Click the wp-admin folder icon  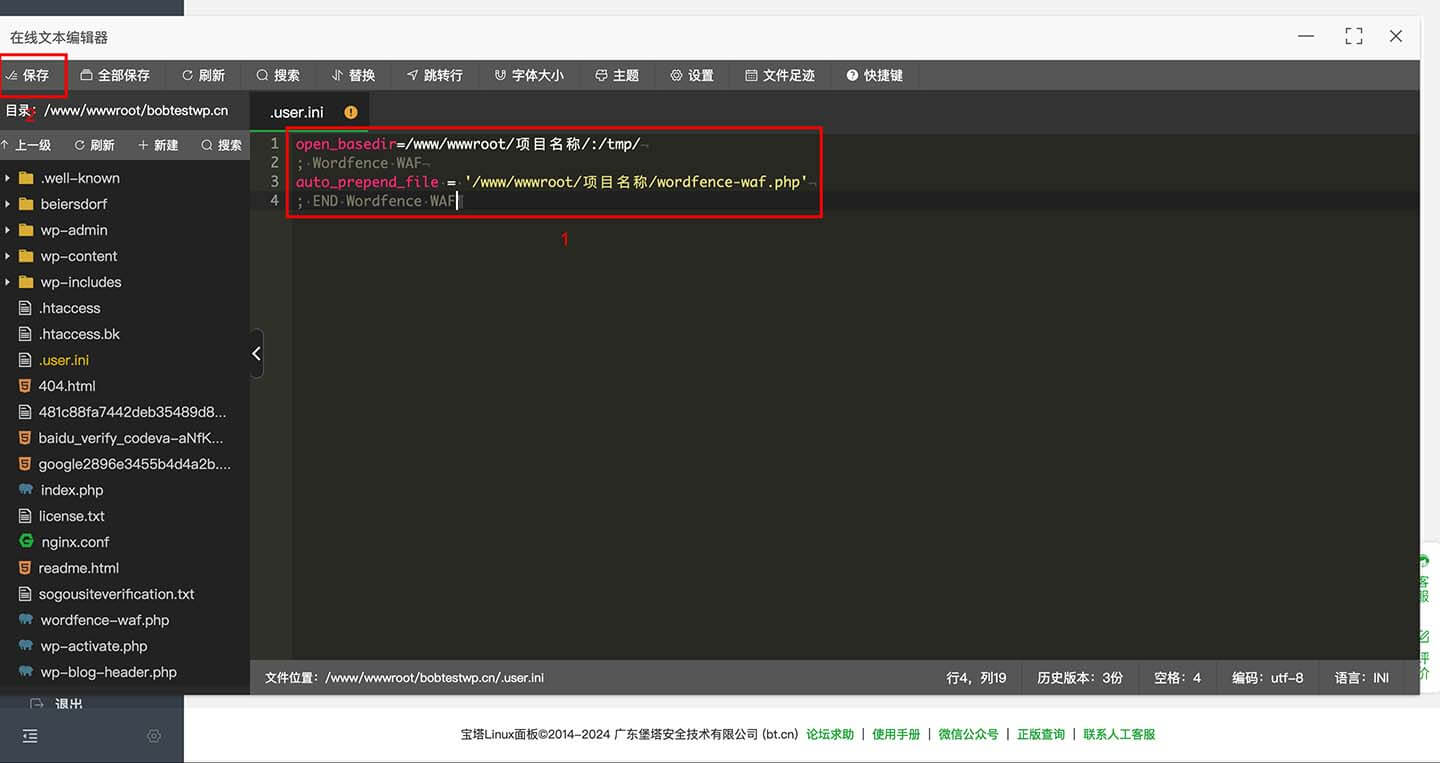pos(26,230)
